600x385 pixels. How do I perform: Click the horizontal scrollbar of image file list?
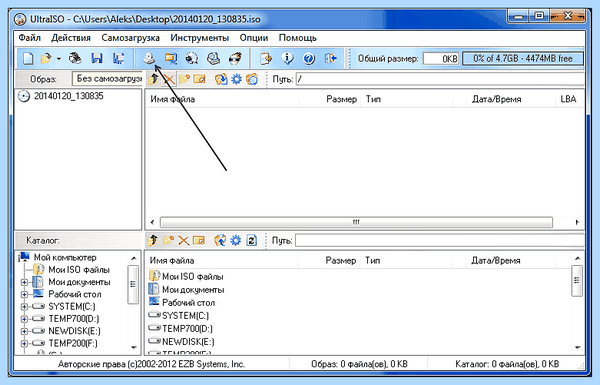pyautogui.click(x=356, y=222)
